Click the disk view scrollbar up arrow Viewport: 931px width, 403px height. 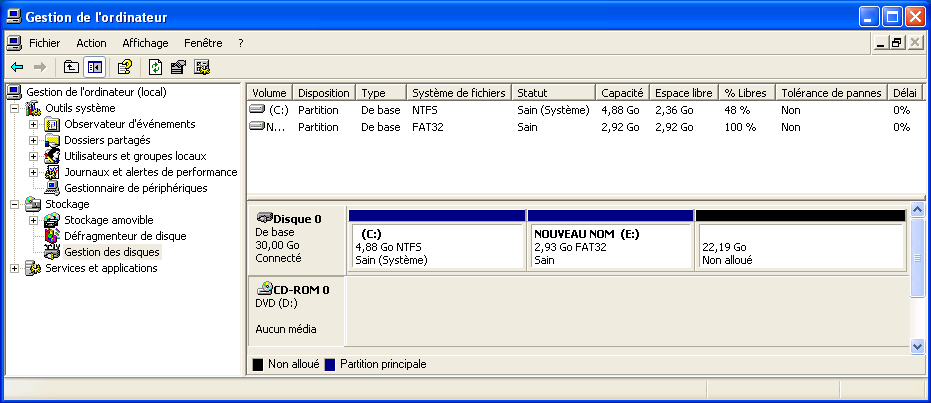(x=917, y=210)
